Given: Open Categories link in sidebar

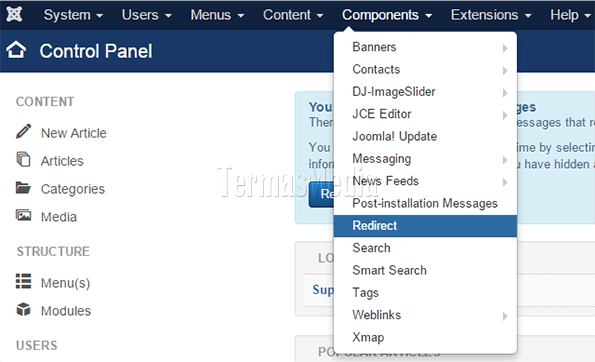Looking at the screenshot, I should tap(73, 189).
